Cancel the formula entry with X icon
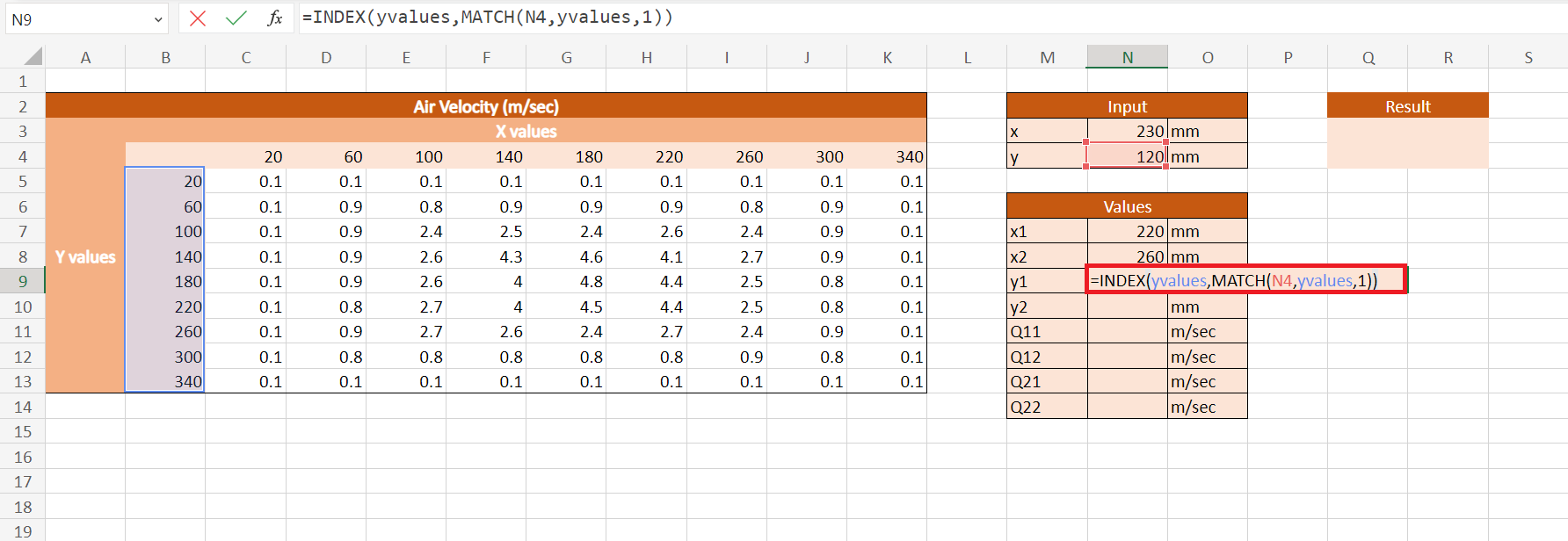The image size is (1568, 541). 198,18
